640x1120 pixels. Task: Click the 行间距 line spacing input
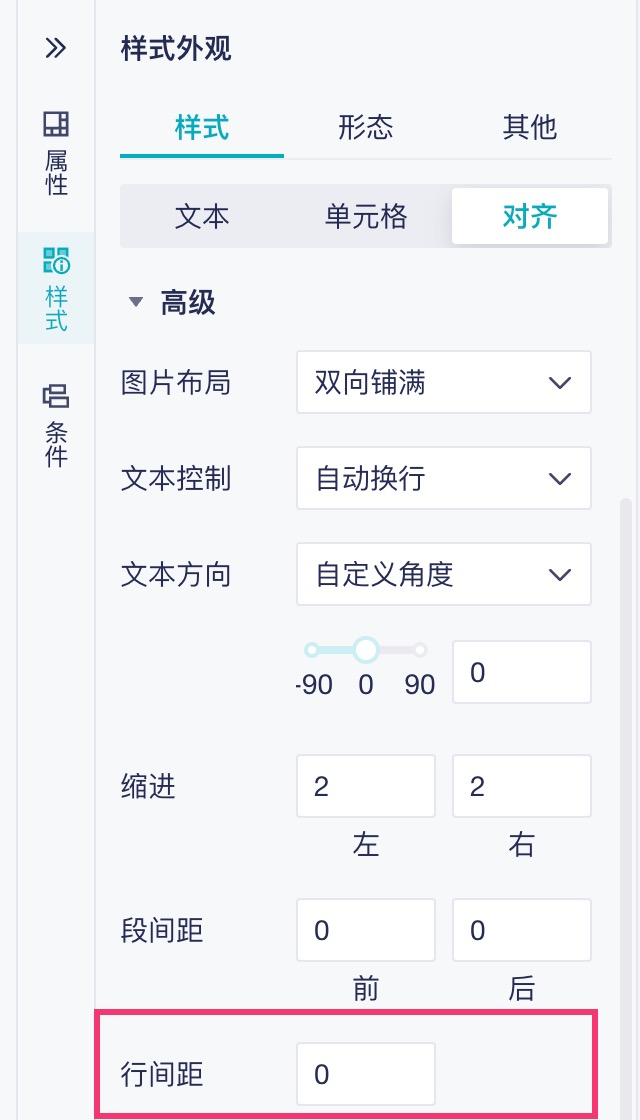coord(365,1075)
